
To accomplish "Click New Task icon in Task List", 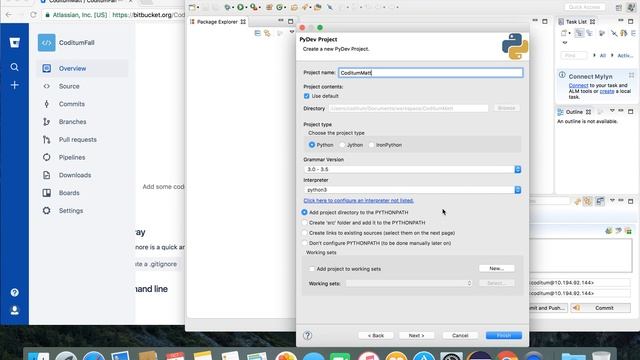I will pos(564,33).
